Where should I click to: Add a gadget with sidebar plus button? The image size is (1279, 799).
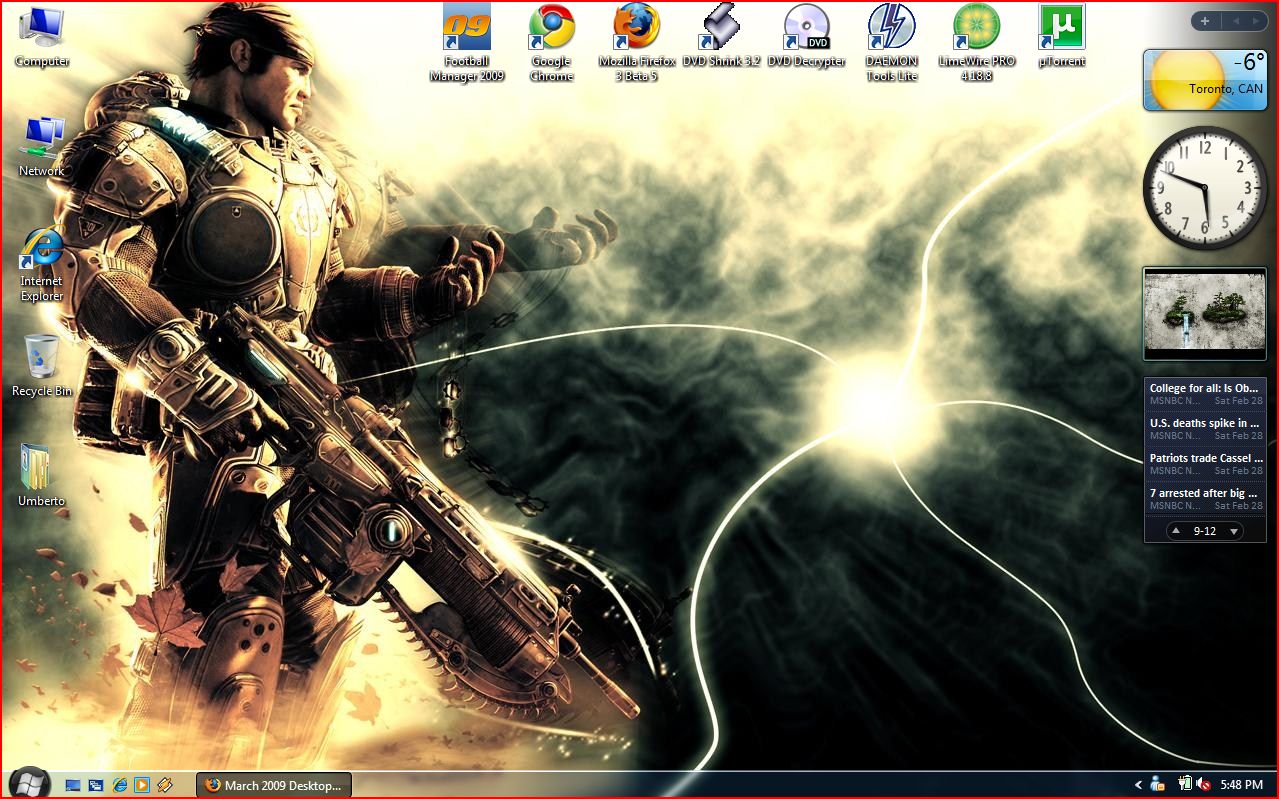click(x=1204, y=20)
